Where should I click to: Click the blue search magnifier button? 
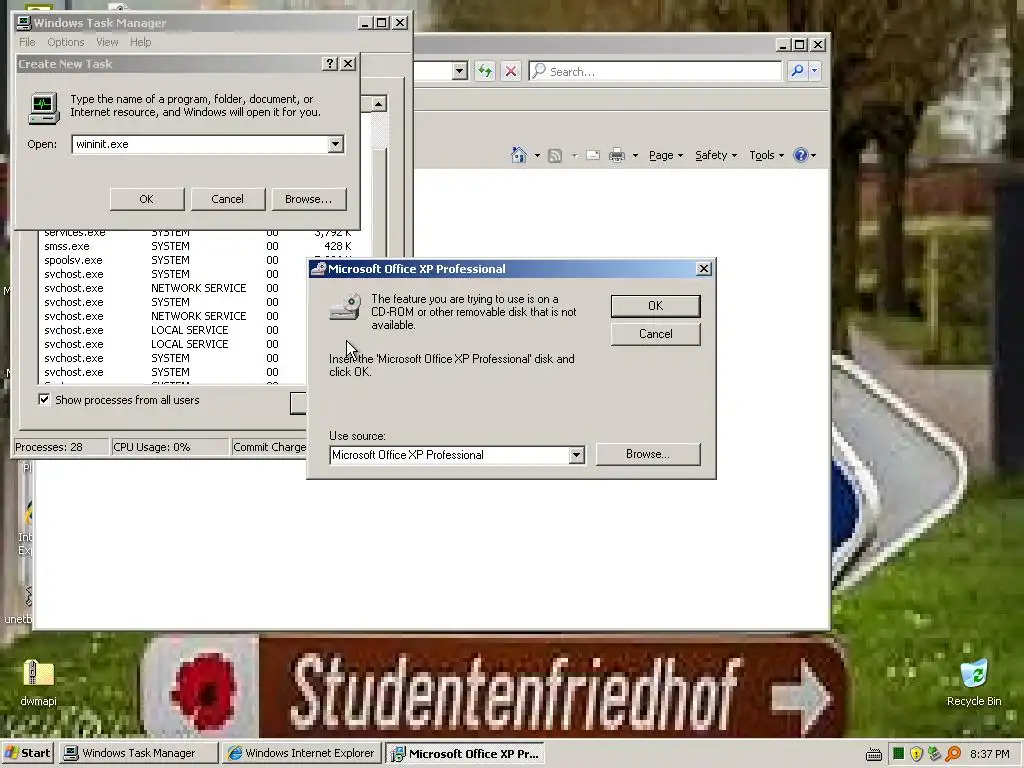pos(797,71)
